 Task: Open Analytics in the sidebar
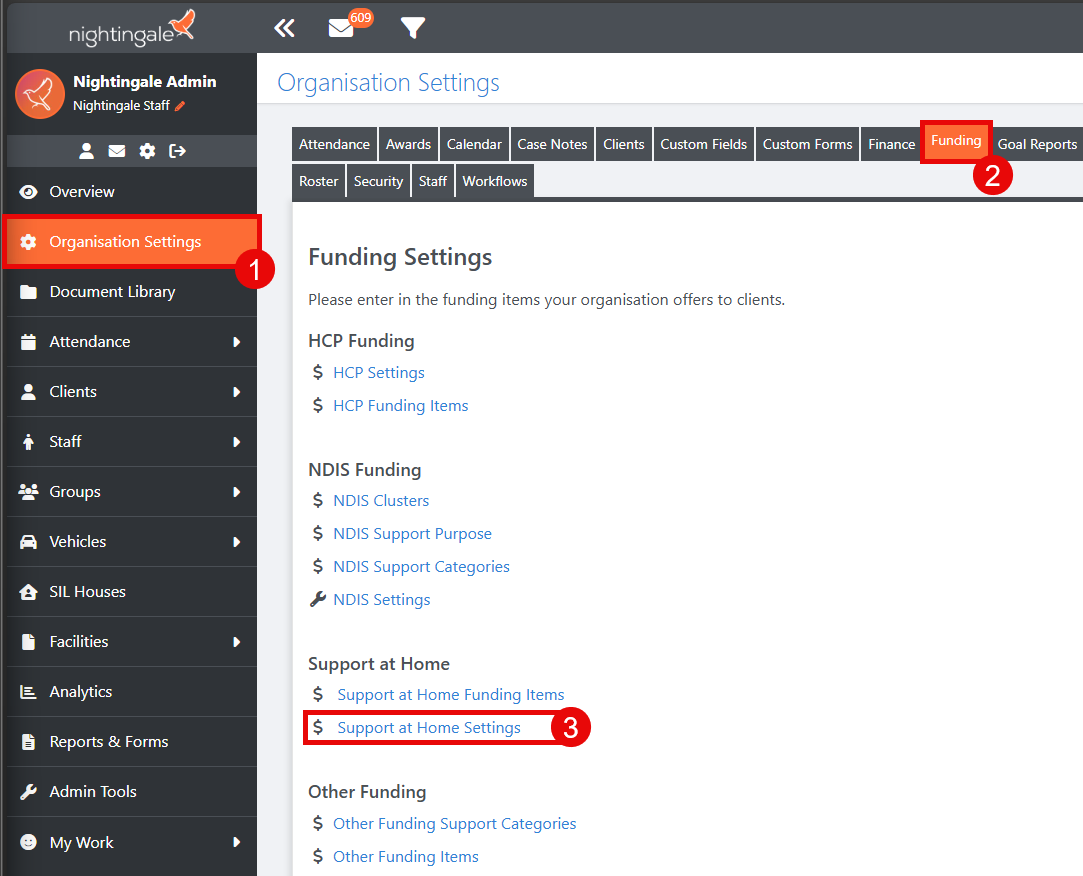tap(131, 692)
